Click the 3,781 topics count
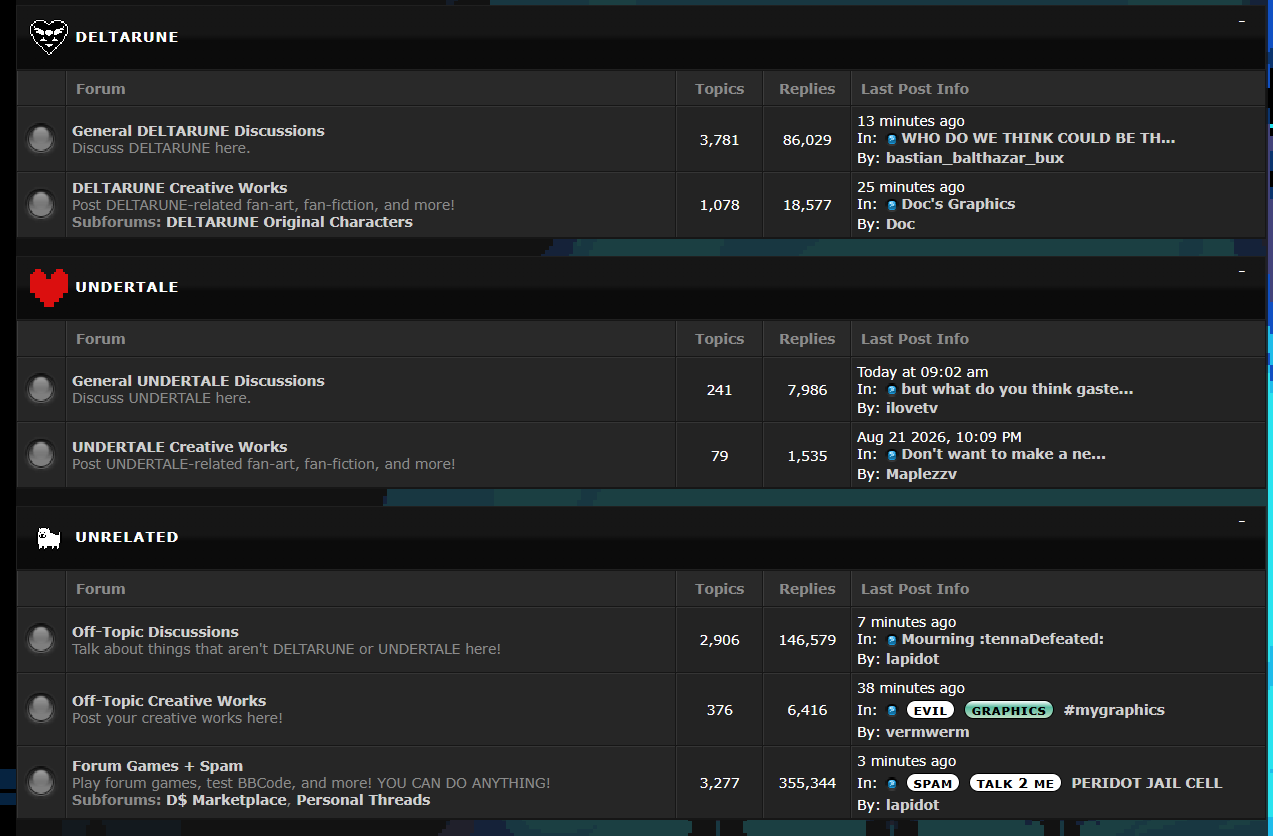Screen dimensions: 1273x836 click(720, 140)
